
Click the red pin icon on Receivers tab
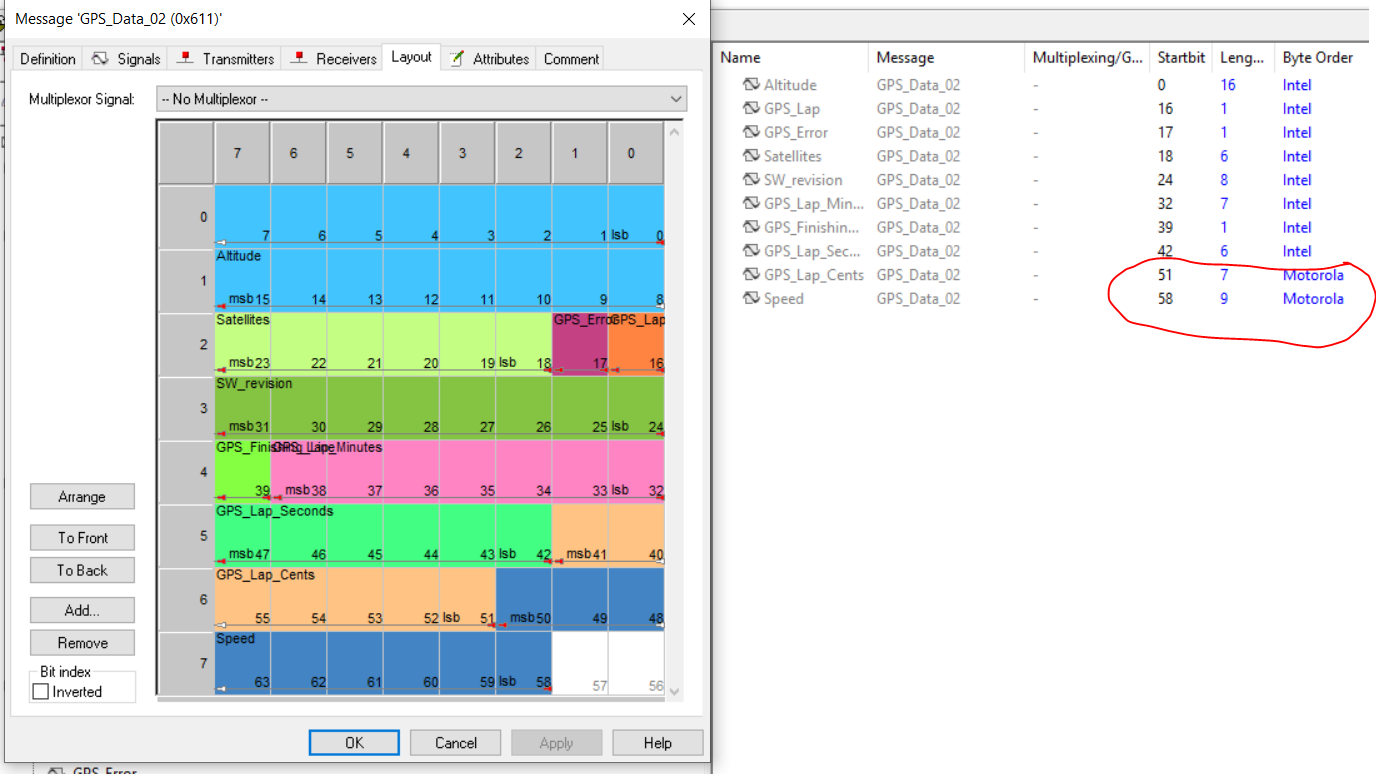coord(298,58)
